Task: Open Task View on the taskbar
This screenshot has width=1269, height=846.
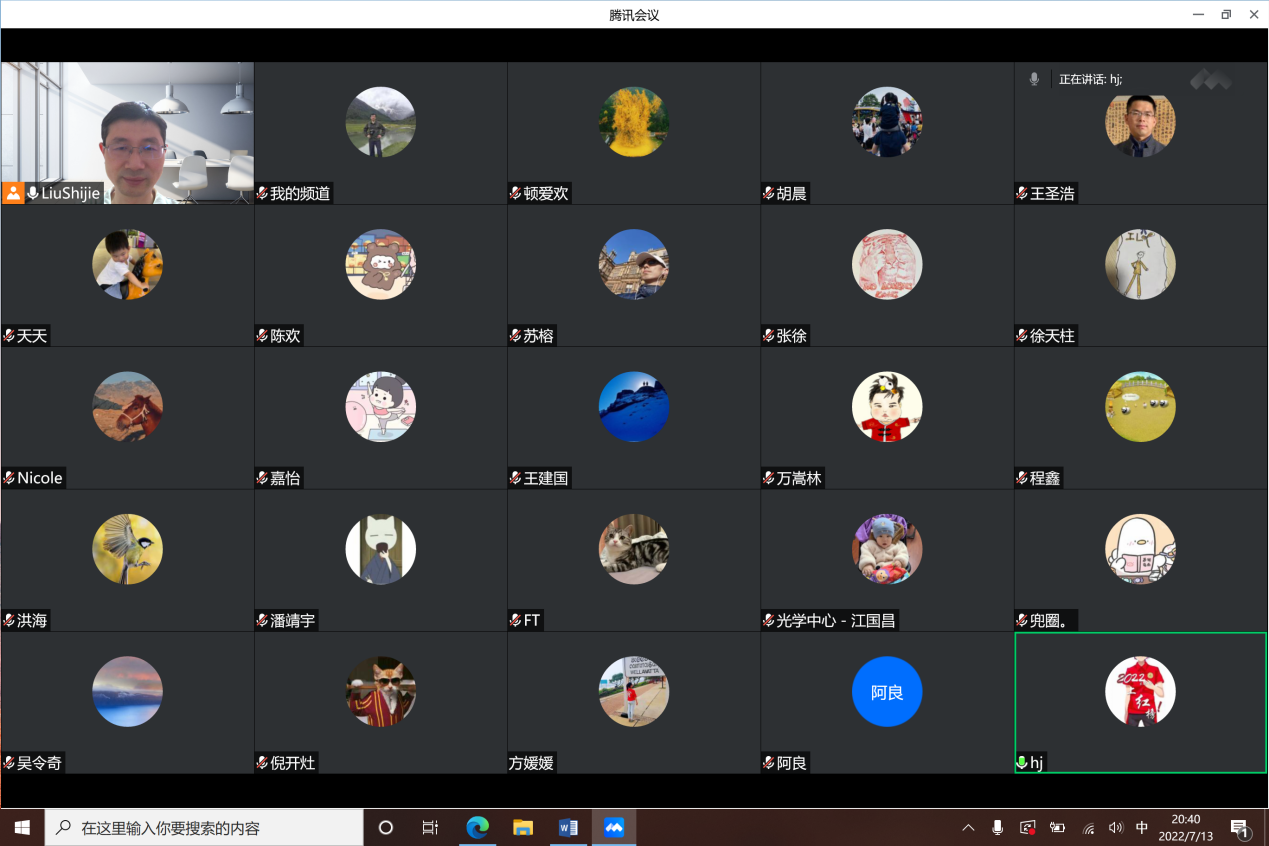Action: point(430,828)
